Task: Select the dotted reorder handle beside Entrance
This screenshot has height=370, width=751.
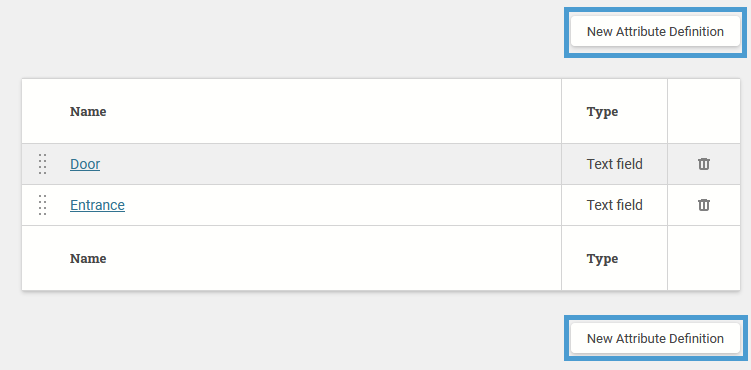Action: (x=42, y=205)
